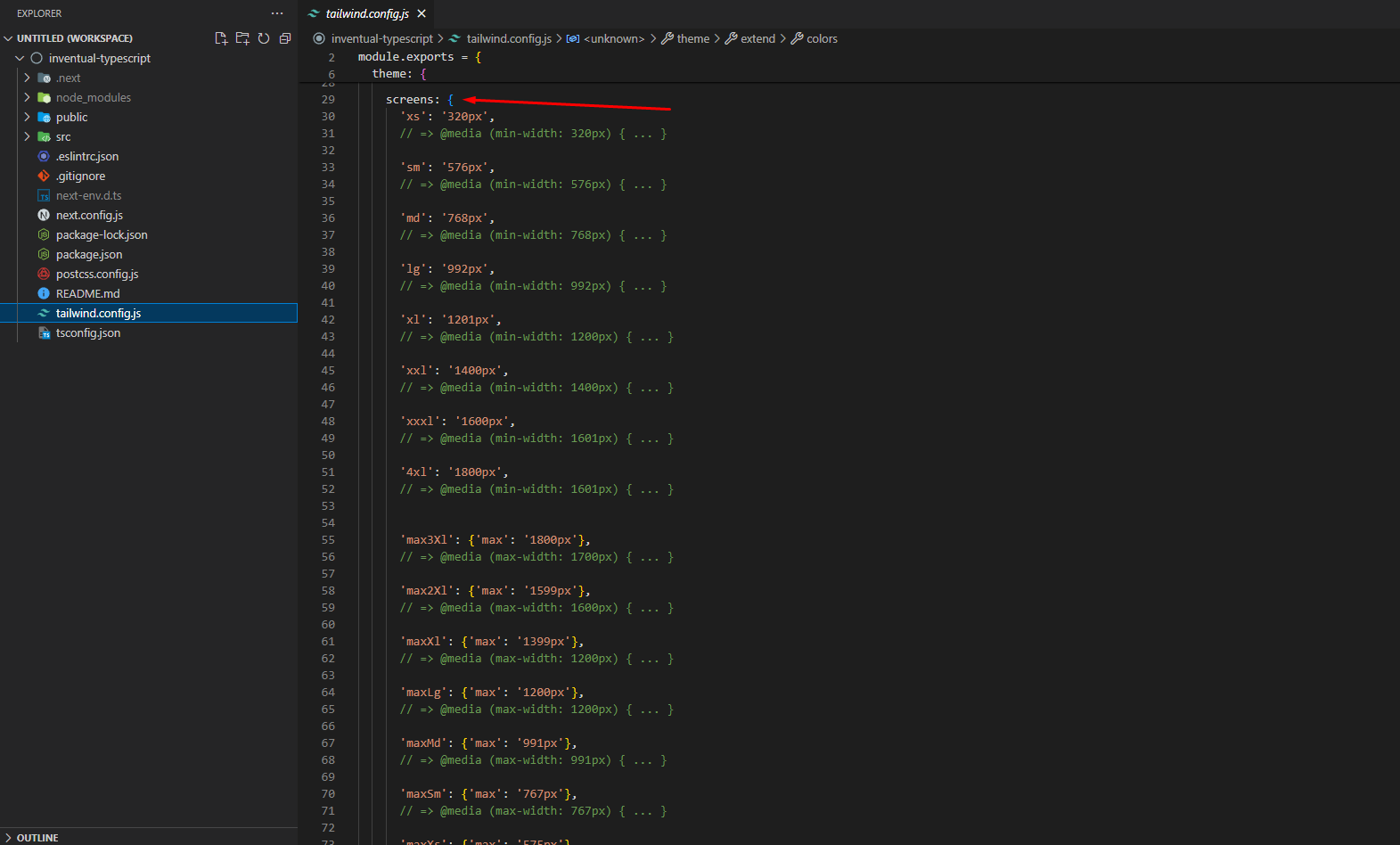Click the README.md info icon

click(44, 293)
